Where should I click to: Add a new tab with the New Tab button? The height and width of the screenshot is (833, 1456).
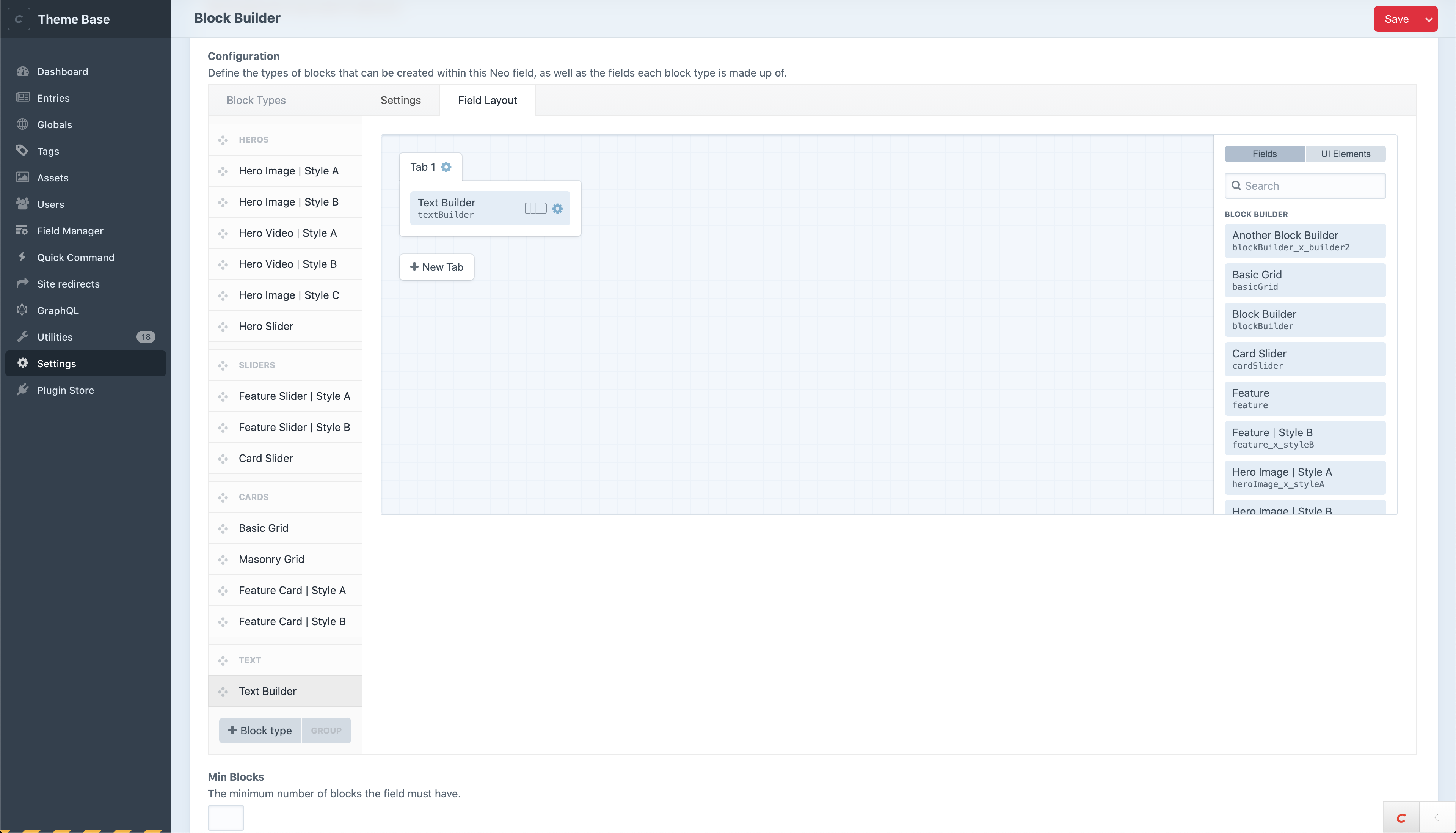point(436,267)
